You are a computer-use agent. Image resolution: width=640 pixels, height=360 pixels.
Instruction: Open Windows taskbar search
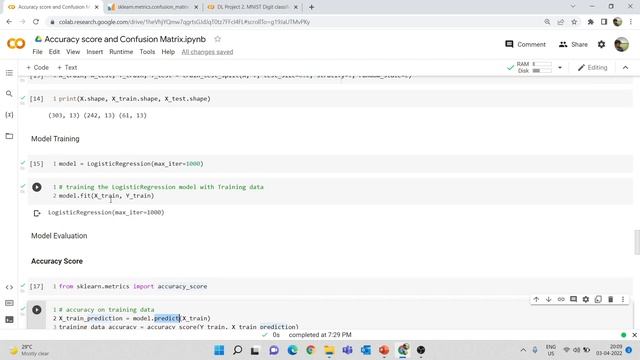pos(238,350)
